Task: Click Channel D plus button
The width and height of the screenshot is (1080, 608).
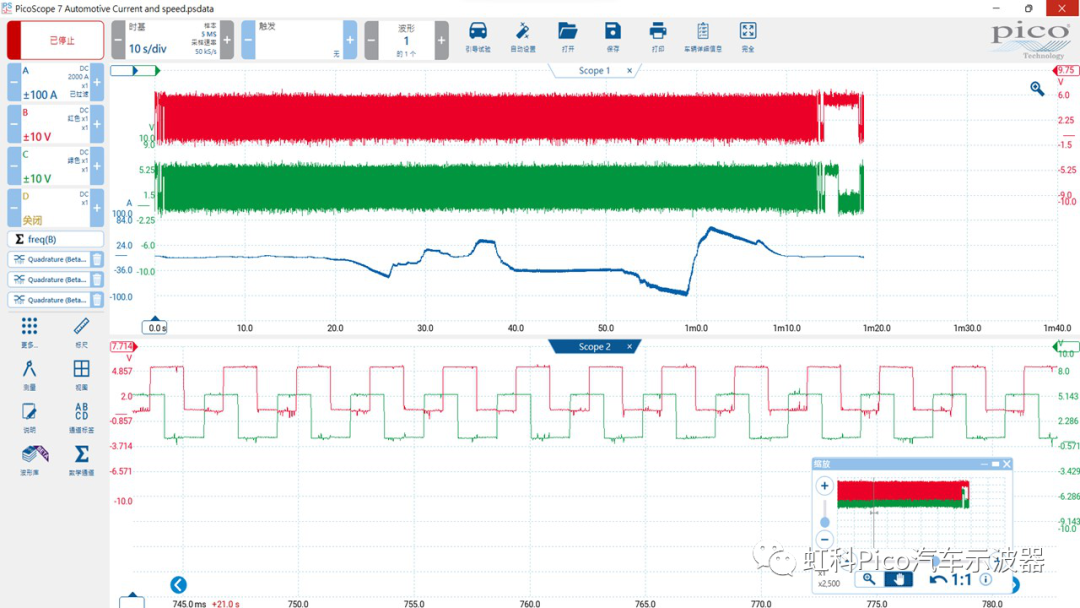Action: 97,208
